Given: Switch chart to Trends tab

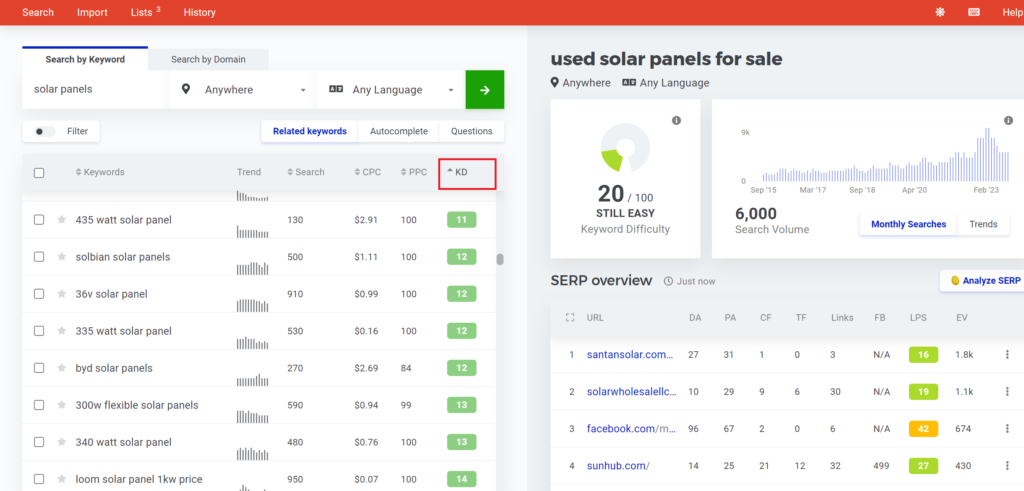Looking at the screenshot, I should (x=983, y=224).
